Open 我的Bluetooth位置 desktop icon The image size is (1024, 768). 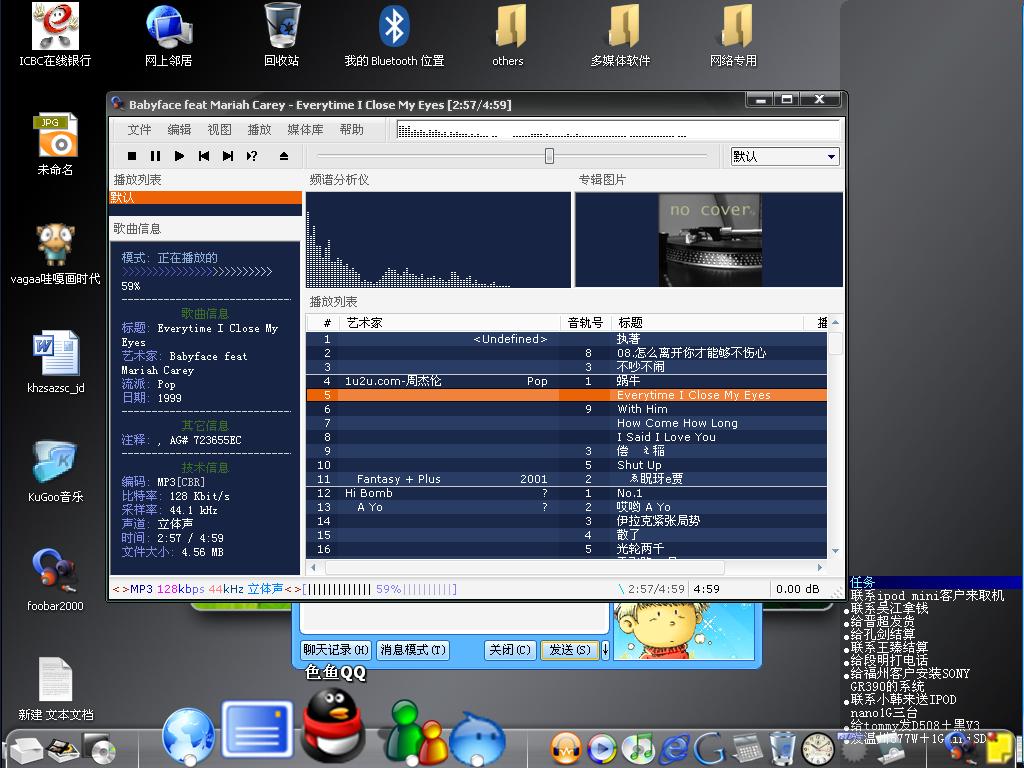[394, 35]
